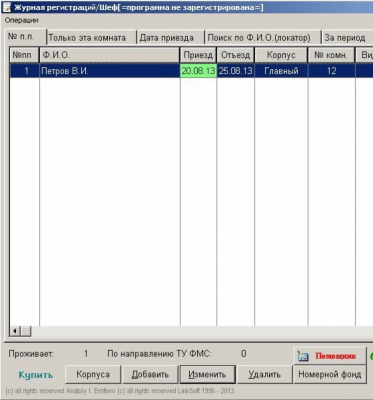Select the Петров В.И. row

click(191, 71)
